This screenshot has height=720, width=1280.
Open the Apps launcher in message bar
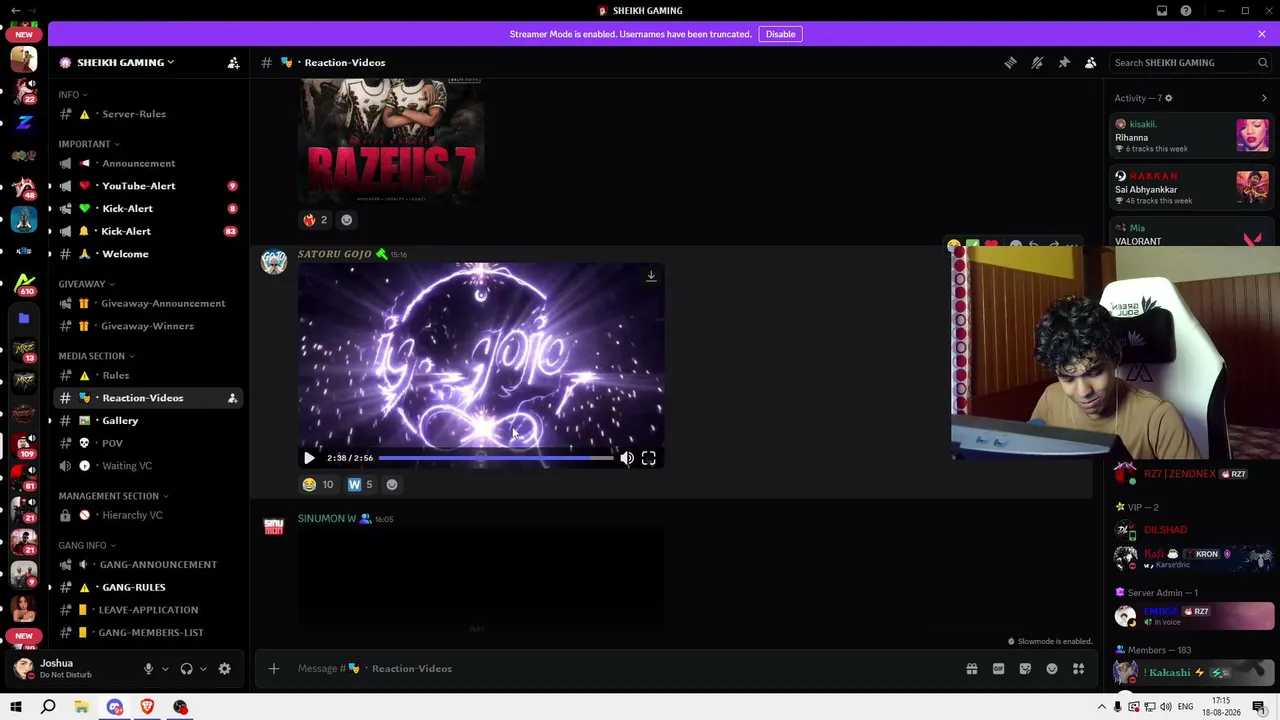click(x=1079, y=669)
